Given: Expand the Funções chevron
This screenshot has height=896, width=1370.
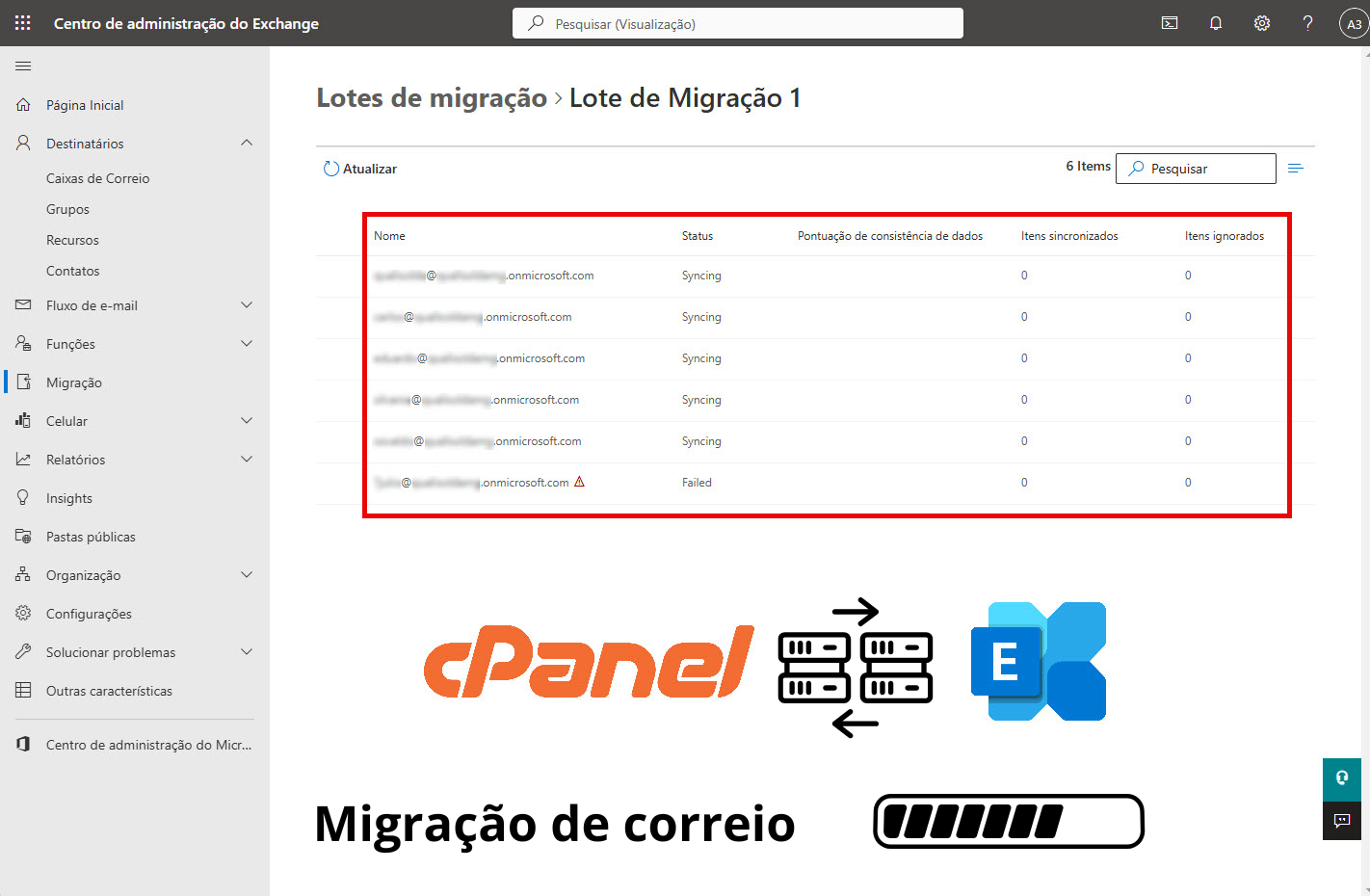Looking at the screenshot, I should click(x=247, y=343).
